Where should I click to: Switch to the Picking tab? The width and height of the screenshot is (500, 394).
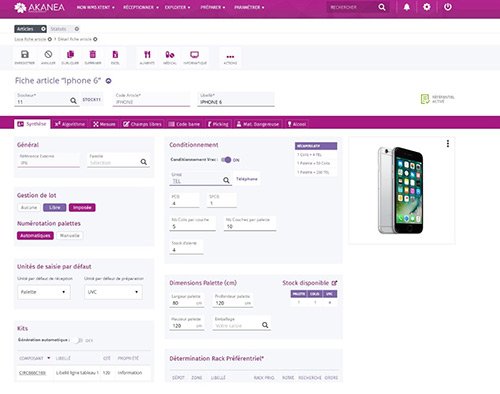pos(218,124)
